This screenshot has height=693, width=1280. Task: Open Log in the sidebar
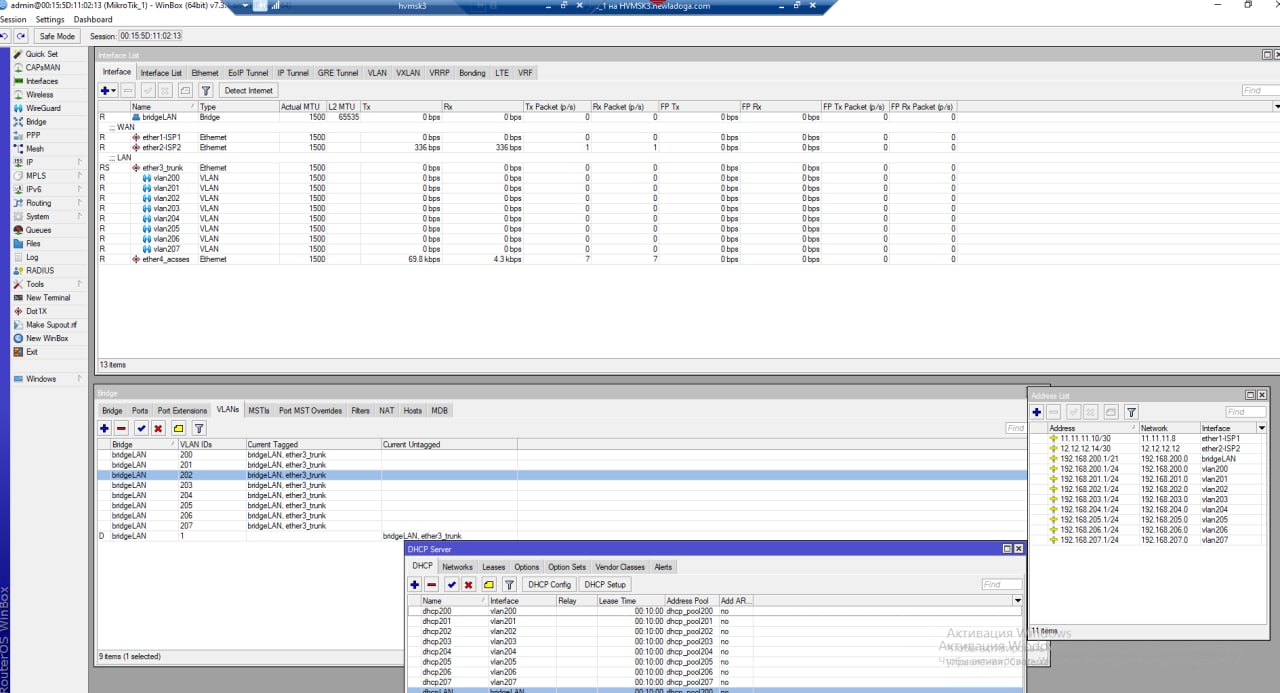pyautogui.click(x=32, y=257)
